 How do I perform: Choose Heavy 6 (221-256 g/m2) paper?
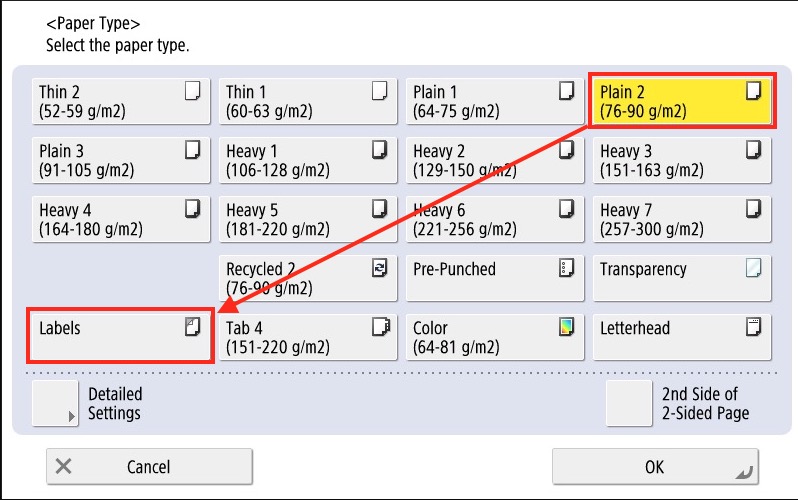pos(494,219)
